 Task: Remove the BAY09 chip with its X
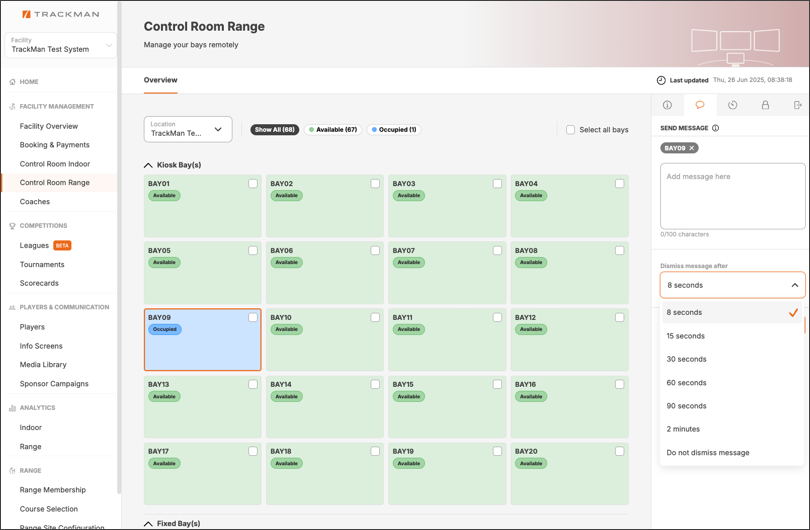coord(692,148)
